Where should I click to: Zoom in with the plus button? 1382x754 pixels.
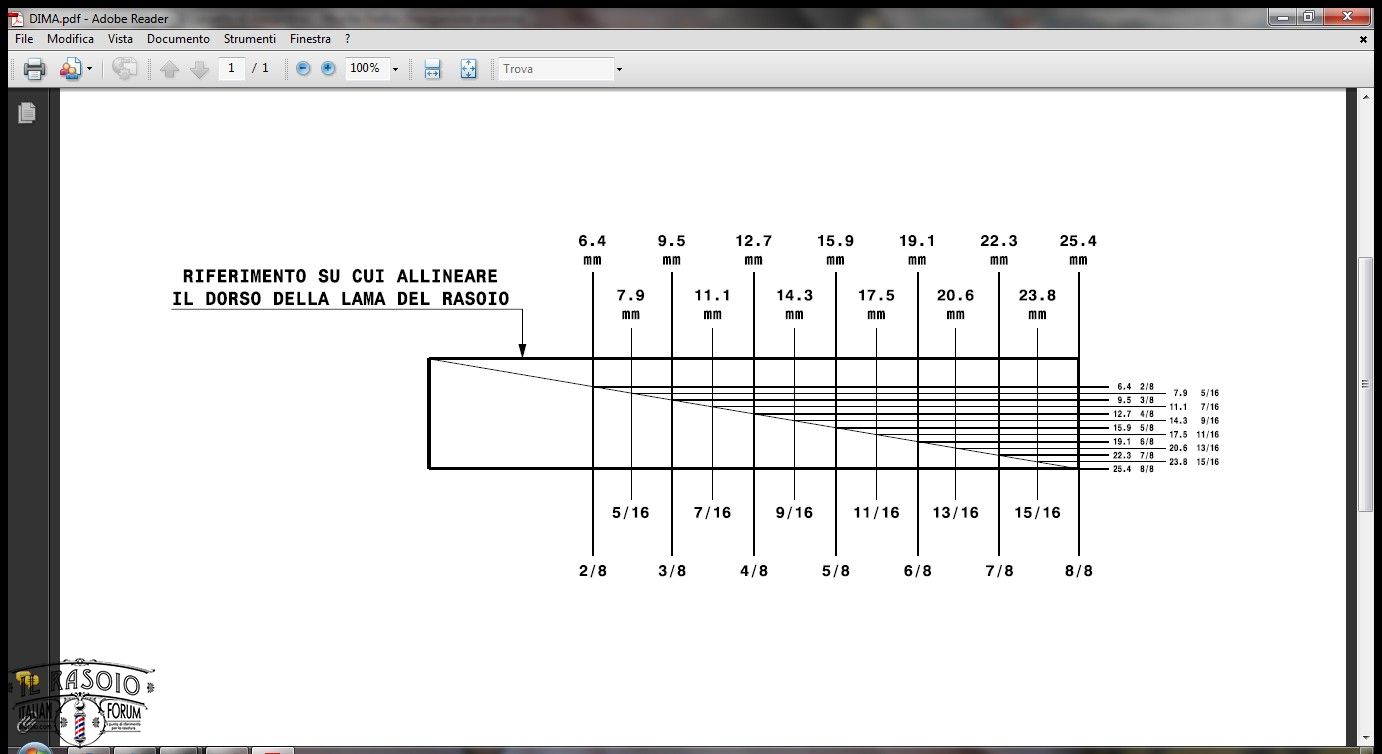pyautogui.click(x=328, y=69)
